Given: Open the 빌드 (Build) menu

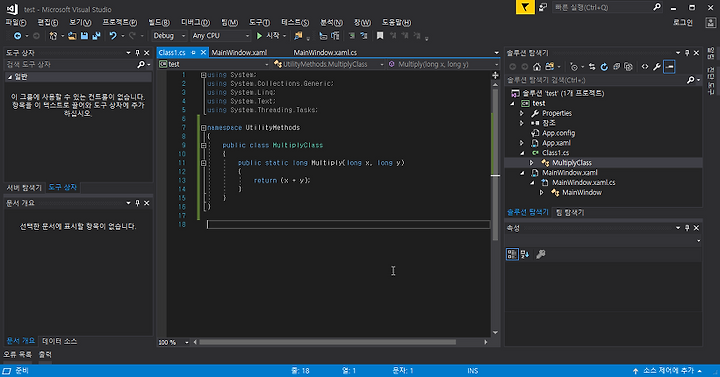Looking at the screenshot, I should click(x=159, y=23).
